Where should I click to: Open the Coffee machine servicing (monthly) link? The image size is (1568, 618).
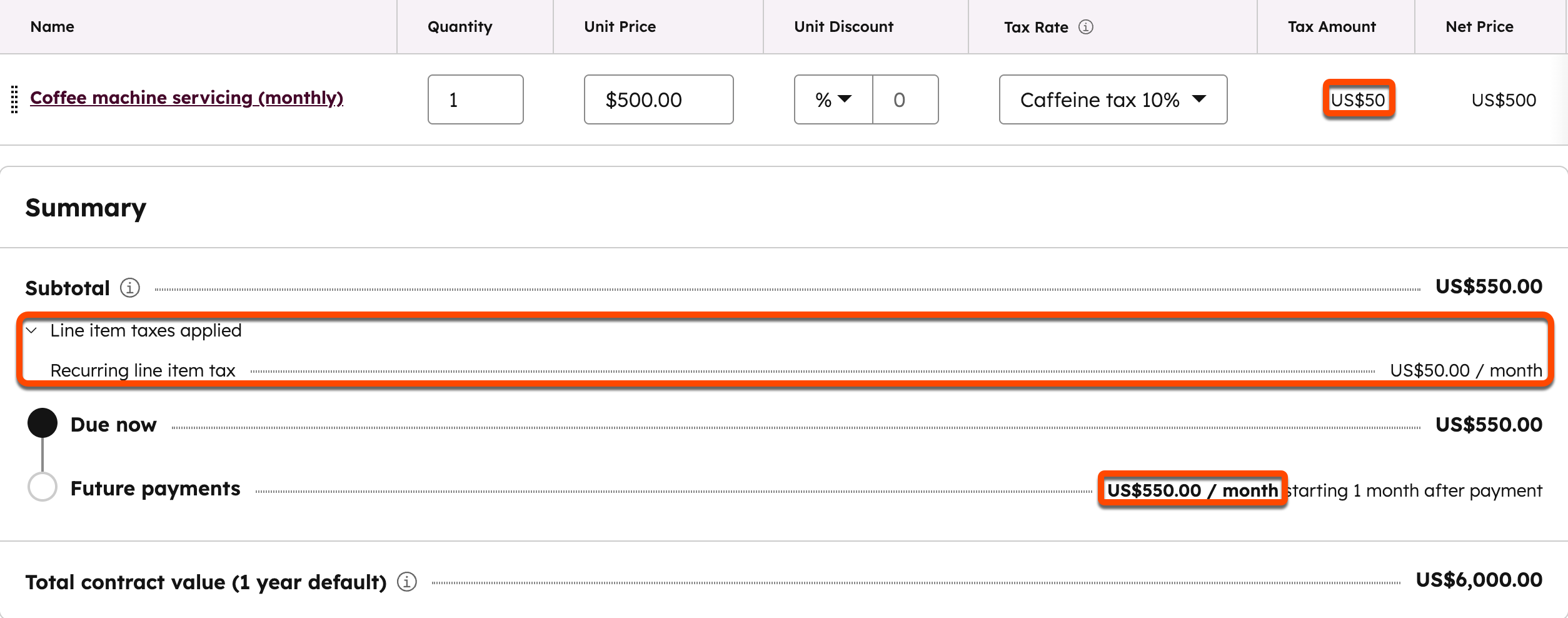(186, 98)
